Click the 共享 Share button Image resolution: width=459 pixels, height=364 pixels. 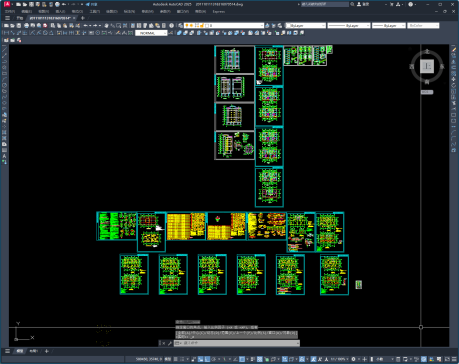pyautogui.click(x=91, y=4)
